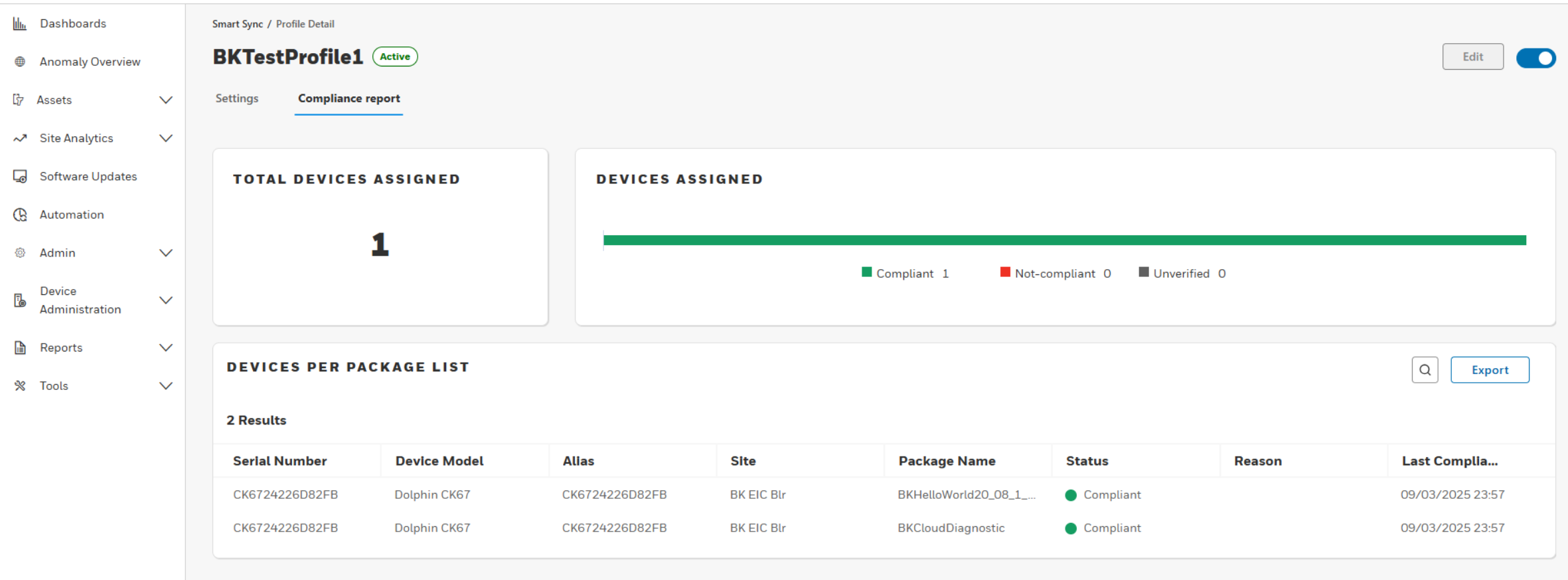Viewport: 1568px width, 580px height.
Task: Select the Compliance report tab
Action: coord(349,98)
